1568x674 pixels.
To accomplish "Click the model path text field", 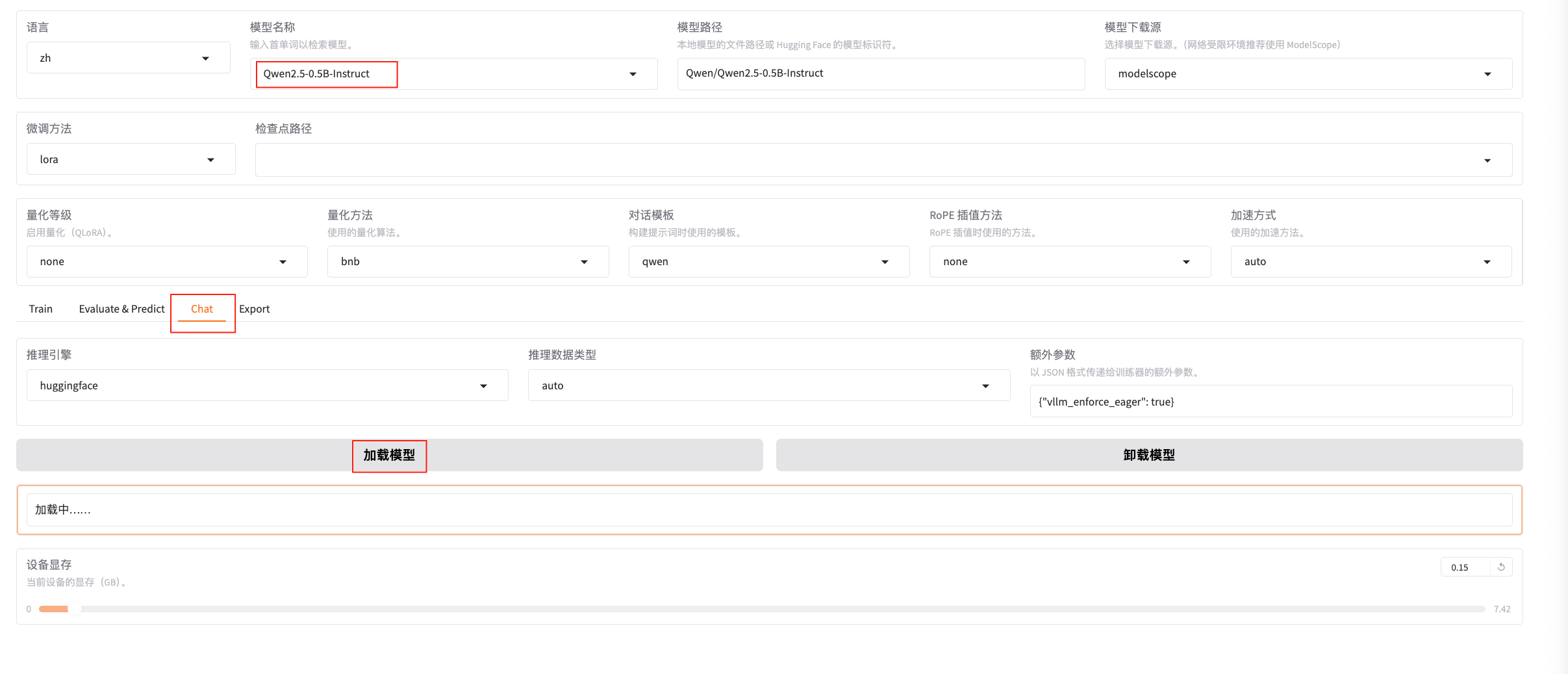I will pyautogui.click(x=880, y=74).
